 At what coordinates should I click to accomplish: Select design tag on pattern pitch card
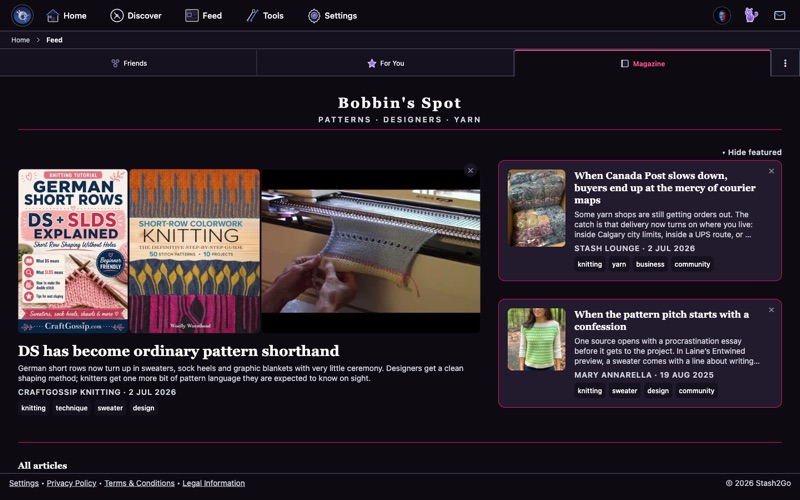[658, 391]
